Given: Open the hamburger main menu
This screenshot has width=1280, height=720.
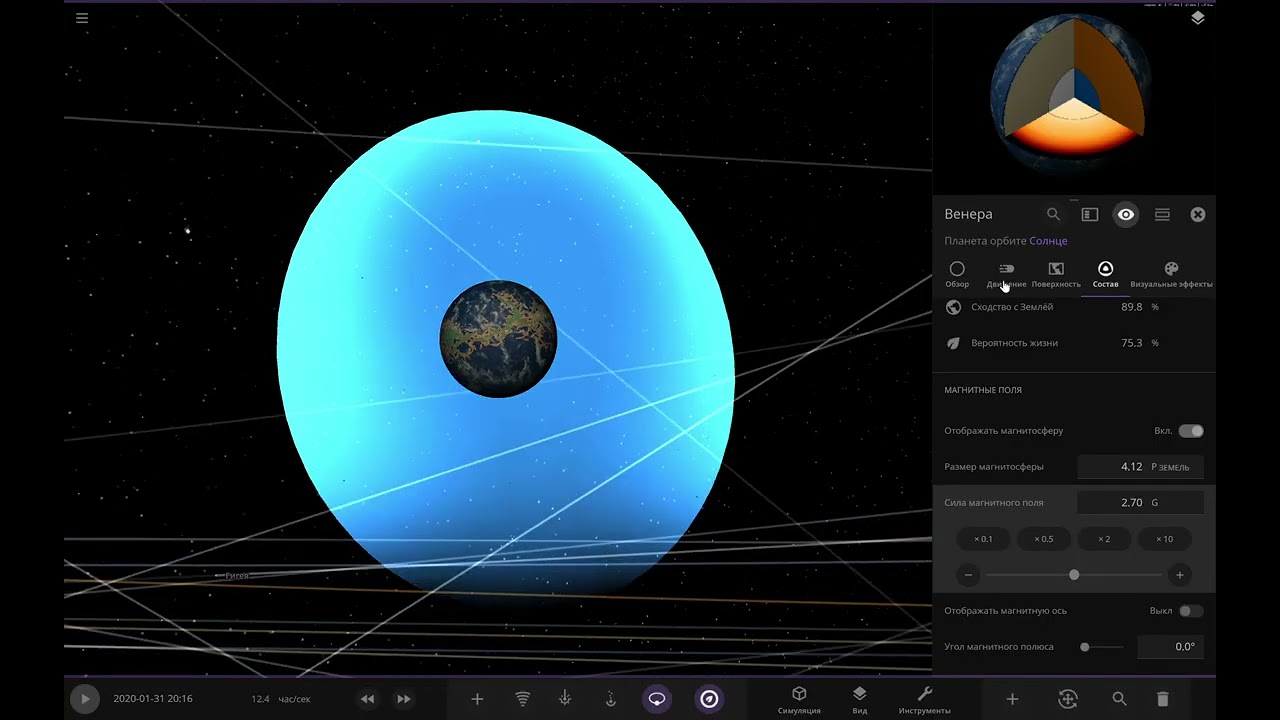Looking at the screenshot, I should [x=82, y=18].
